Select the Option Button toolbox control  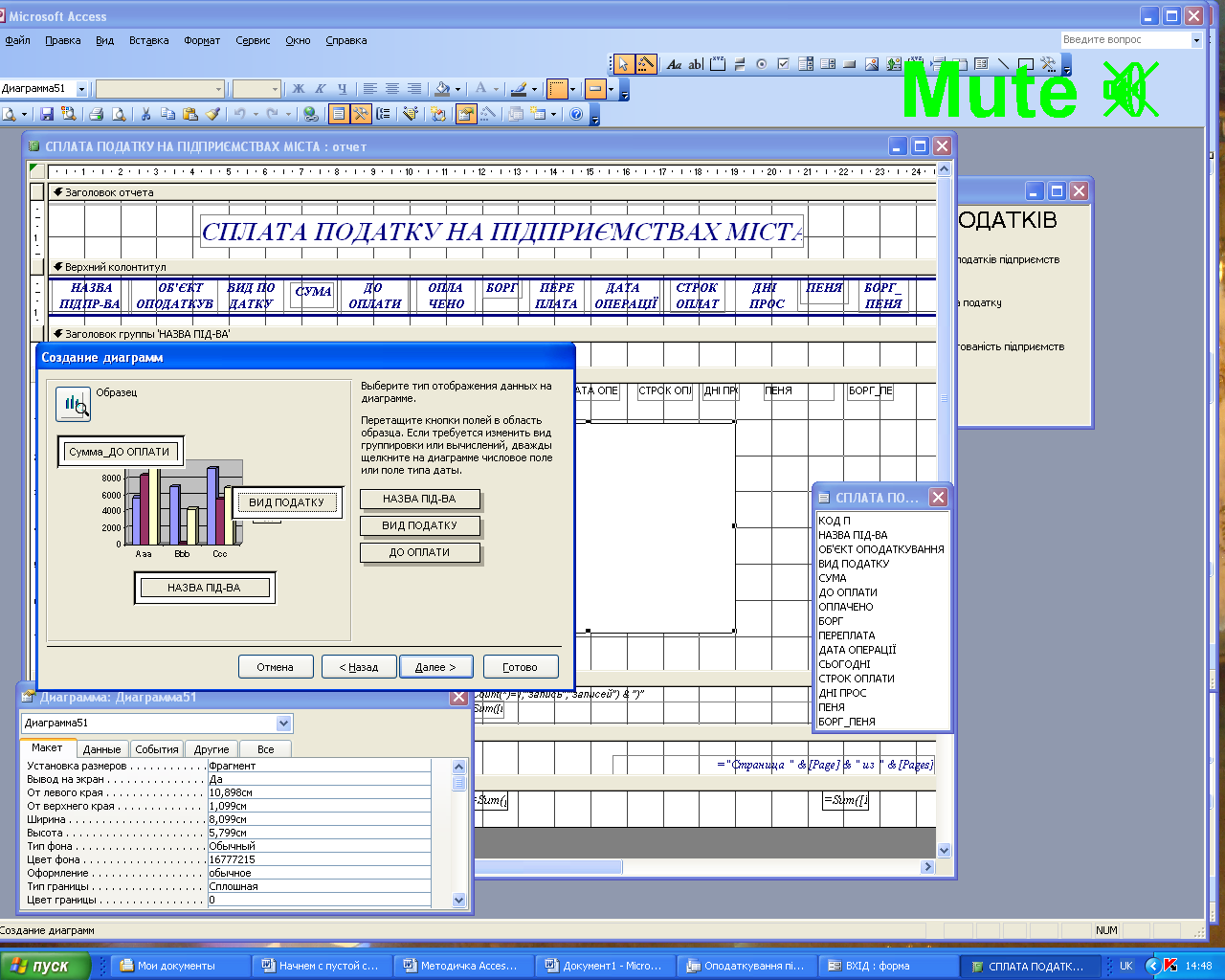pos(762,64)
